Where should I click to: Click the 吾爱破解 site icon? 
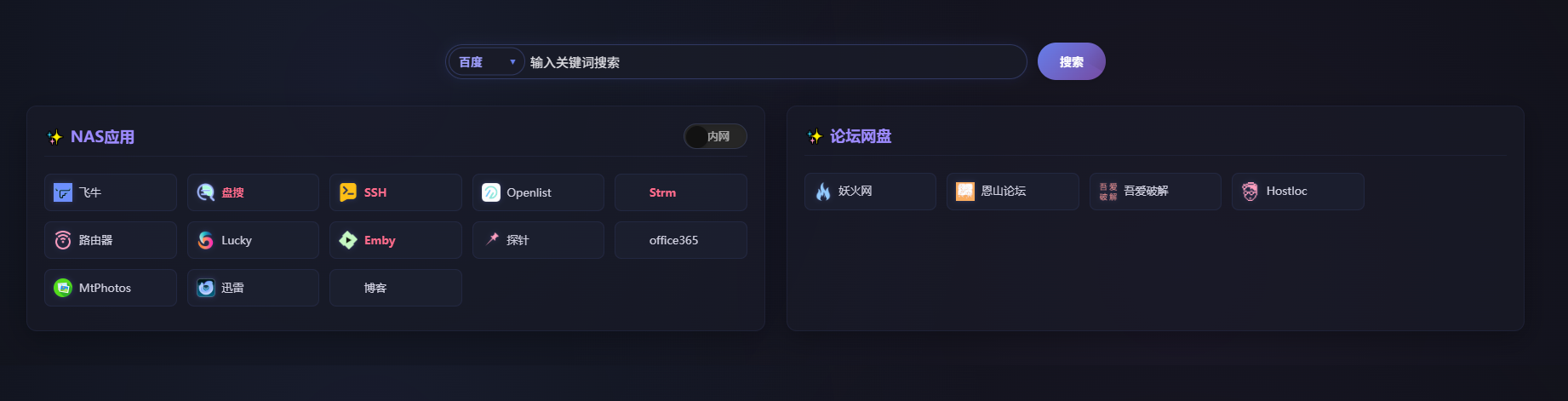click(1107, 191)
